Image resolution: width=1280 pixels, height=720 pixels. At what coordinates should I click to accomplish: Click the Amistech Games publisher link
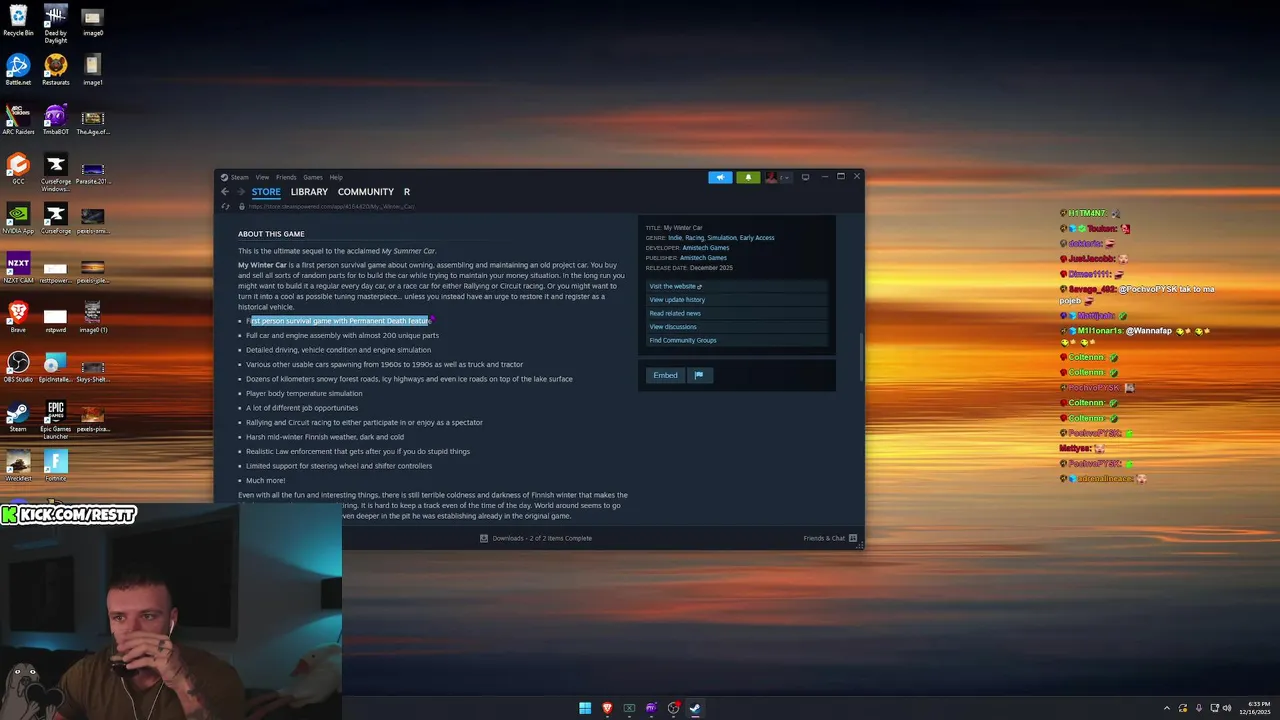pos(703,258)
